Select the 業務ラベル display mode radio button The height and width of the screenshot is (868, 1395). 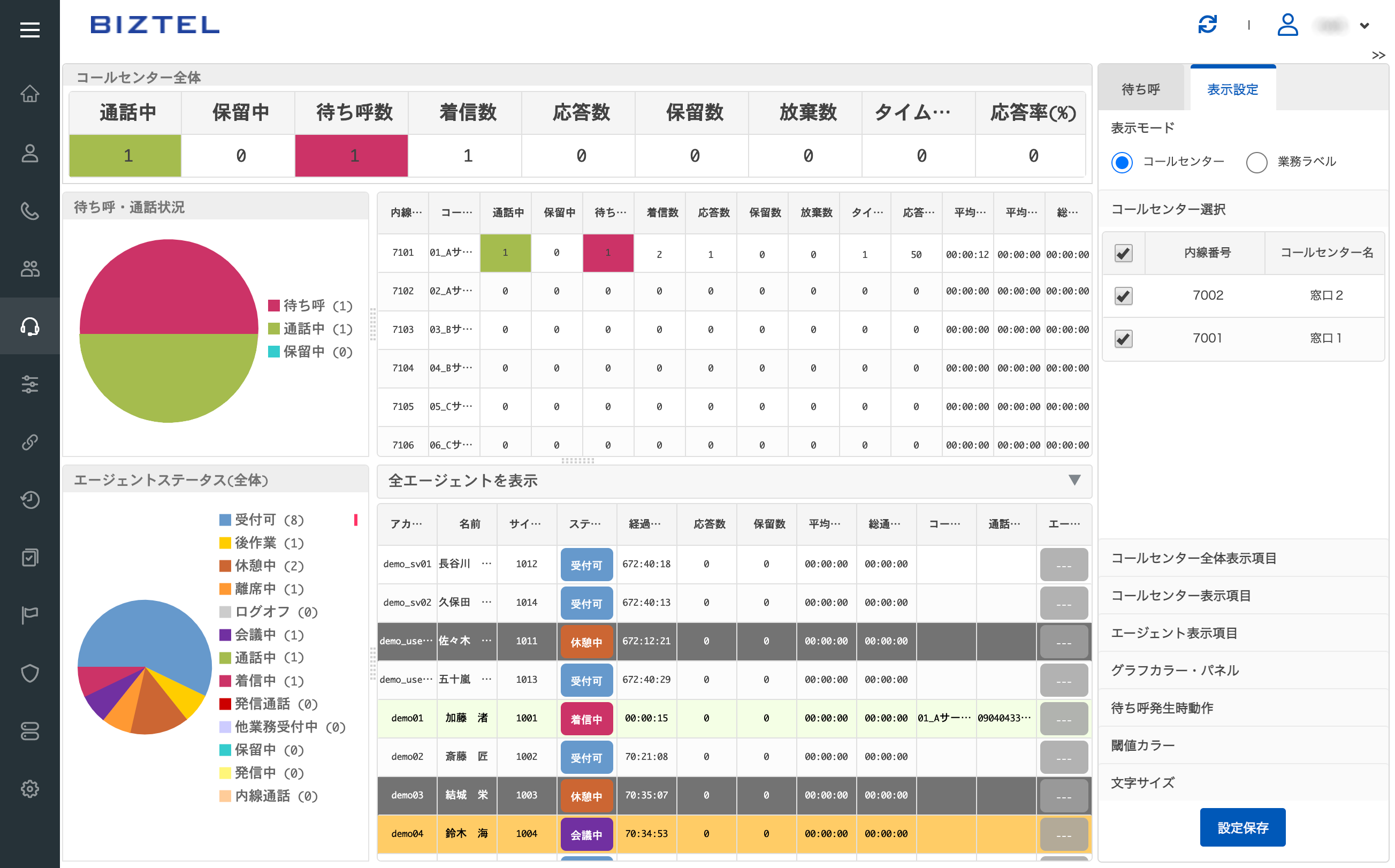[1257, 163]
